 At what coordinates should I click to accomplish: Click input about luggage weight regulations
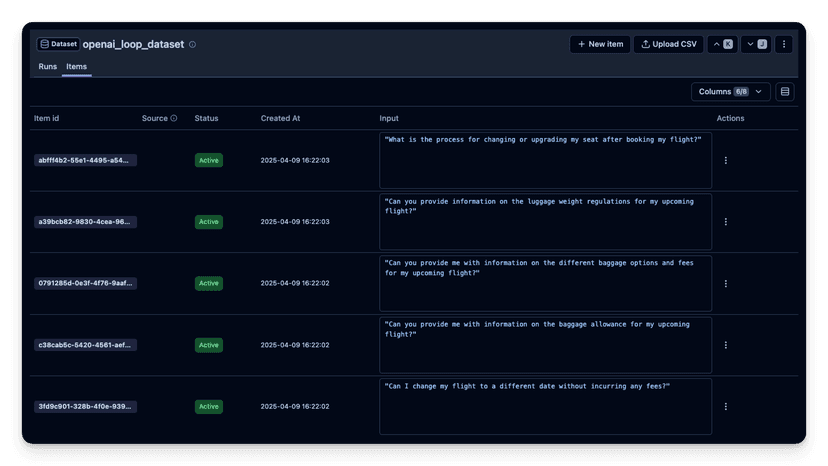click(545, 222)
